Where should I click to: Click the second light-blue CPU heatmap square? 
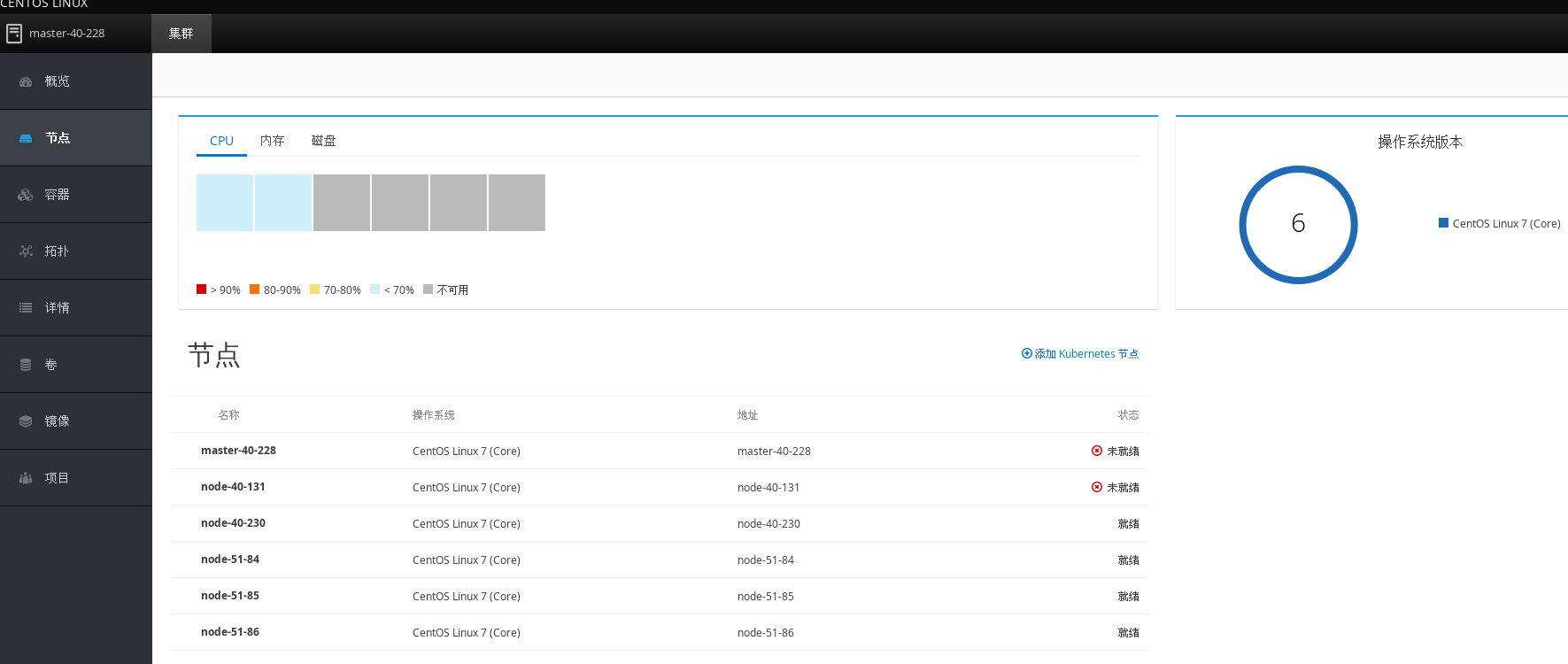[283, 203]
